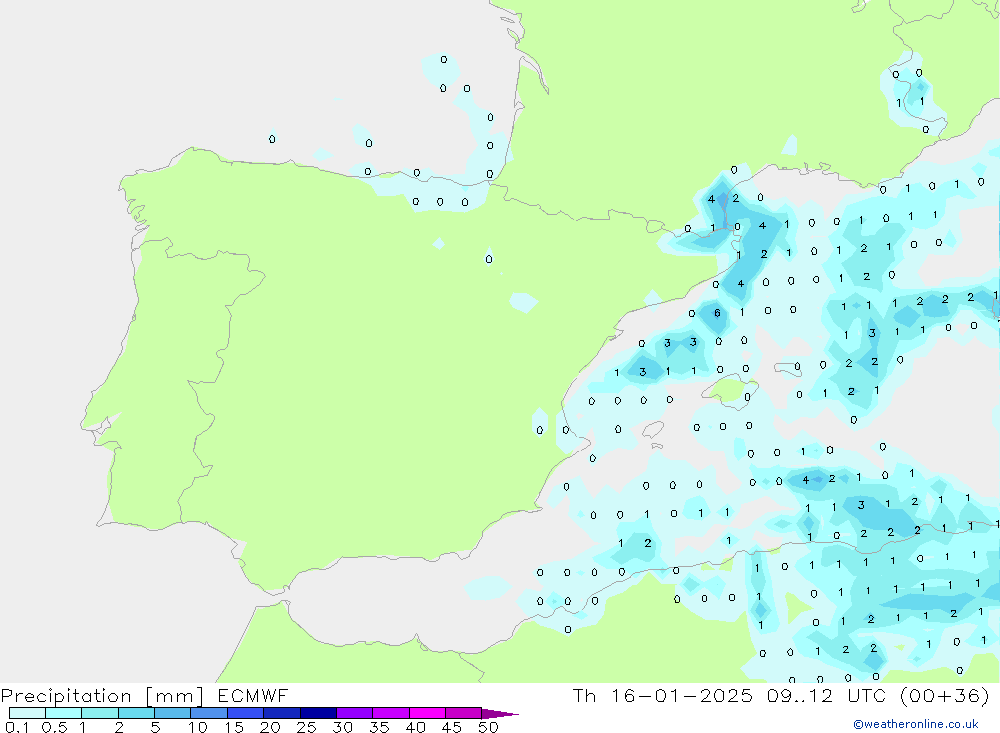Select the 5–10 mm blue legend swatch

pos(172,713)
